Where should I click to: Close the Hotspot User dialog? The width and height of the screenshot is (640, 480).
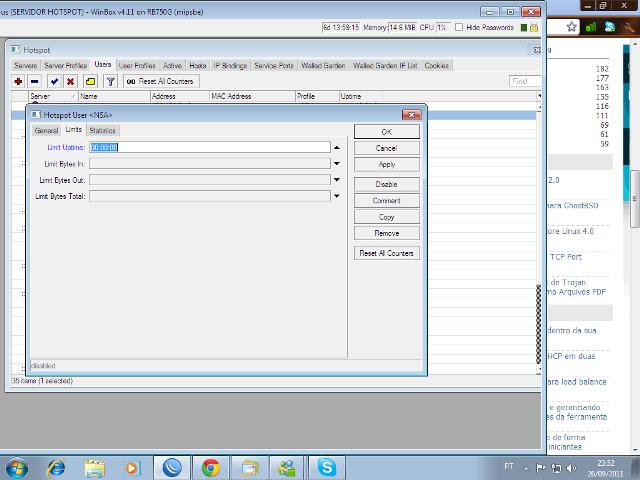[411, 115]
